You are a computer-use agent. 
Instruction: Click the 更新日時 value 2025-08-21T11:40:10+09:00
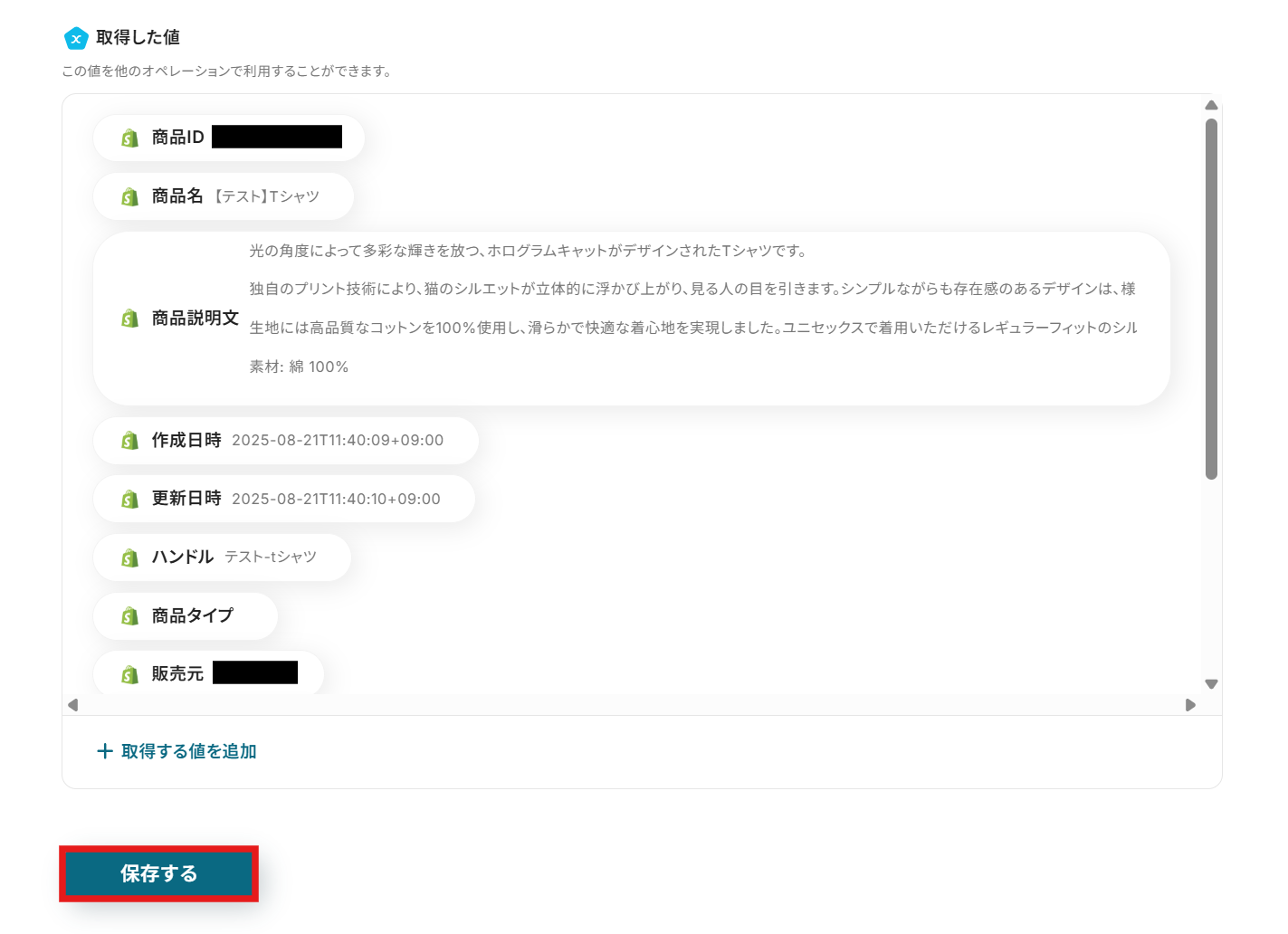coord(336,499)
